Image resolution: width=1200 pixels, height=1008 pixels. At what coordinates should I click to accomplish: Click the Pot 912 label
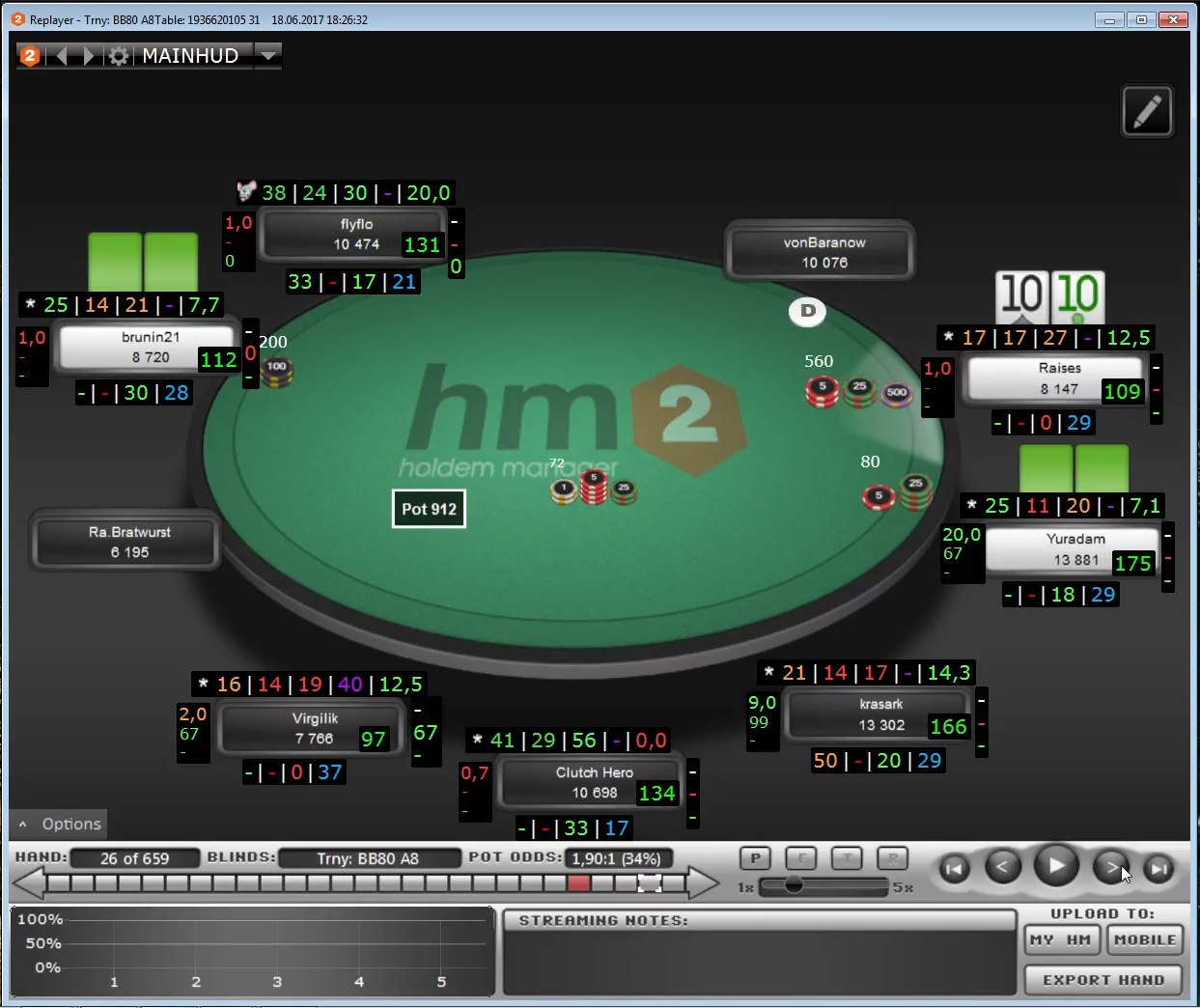click(429, 509)
